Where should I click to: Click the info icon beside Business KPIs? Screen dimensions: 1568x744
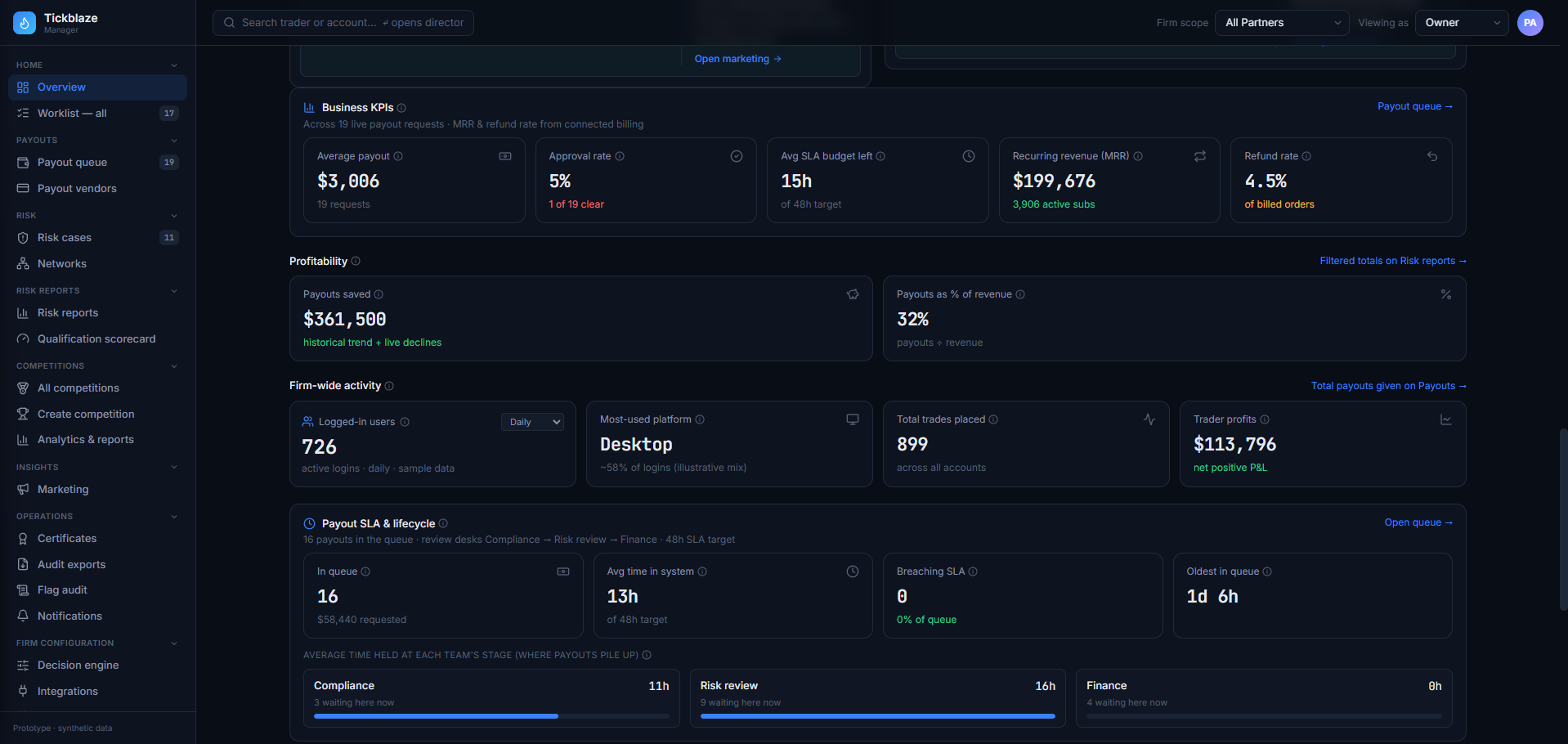click(x=401, y=108)
